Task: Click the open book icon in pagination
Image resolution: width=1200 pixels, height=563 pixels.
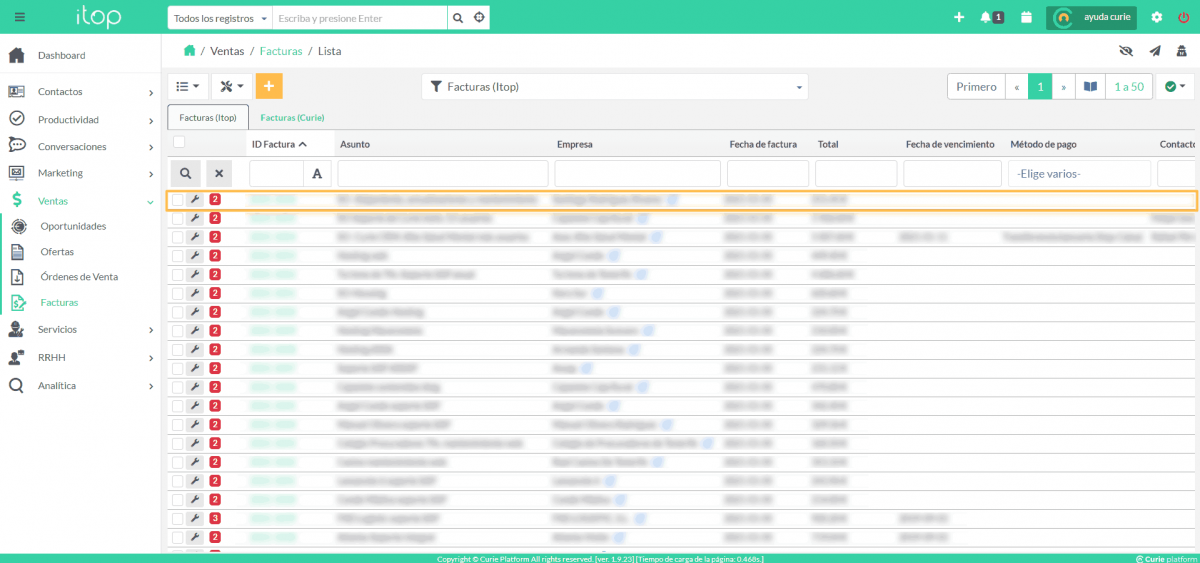Action: (x=1090, y=87)
